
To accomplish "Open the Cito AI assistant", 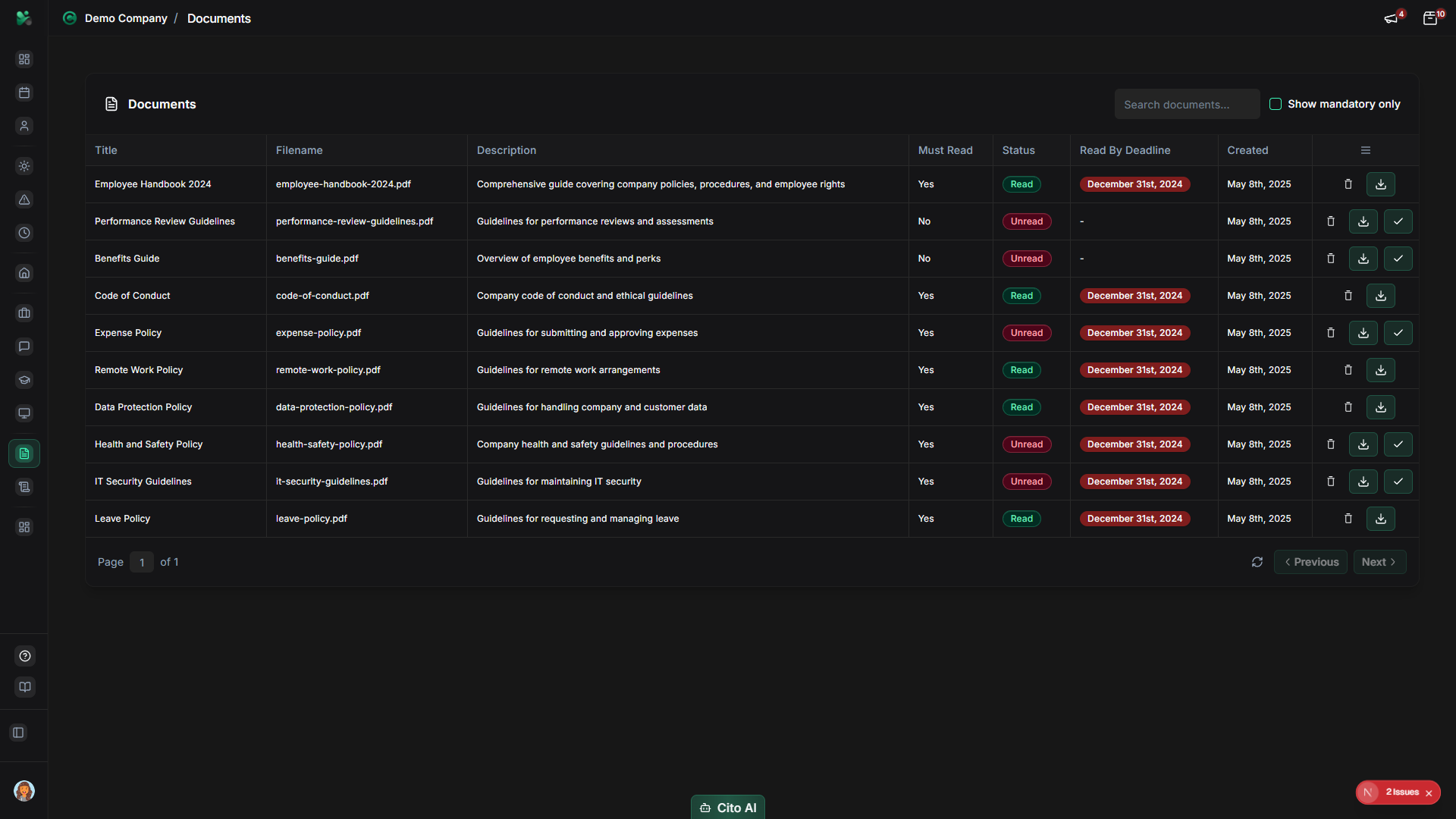I will click(727, 808).
